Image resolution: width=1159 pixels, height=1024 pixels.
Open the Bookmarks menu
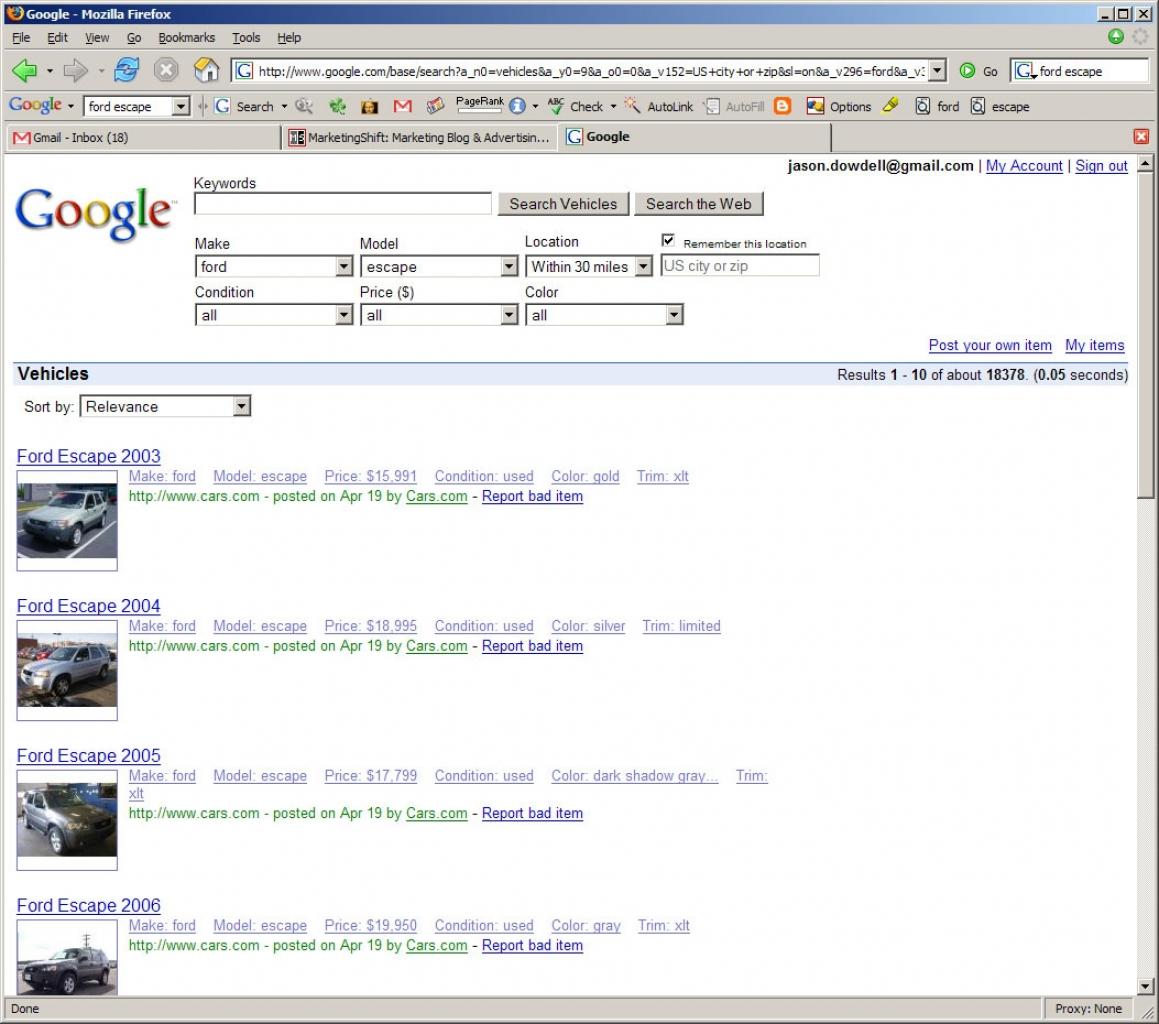click(186, 37)
